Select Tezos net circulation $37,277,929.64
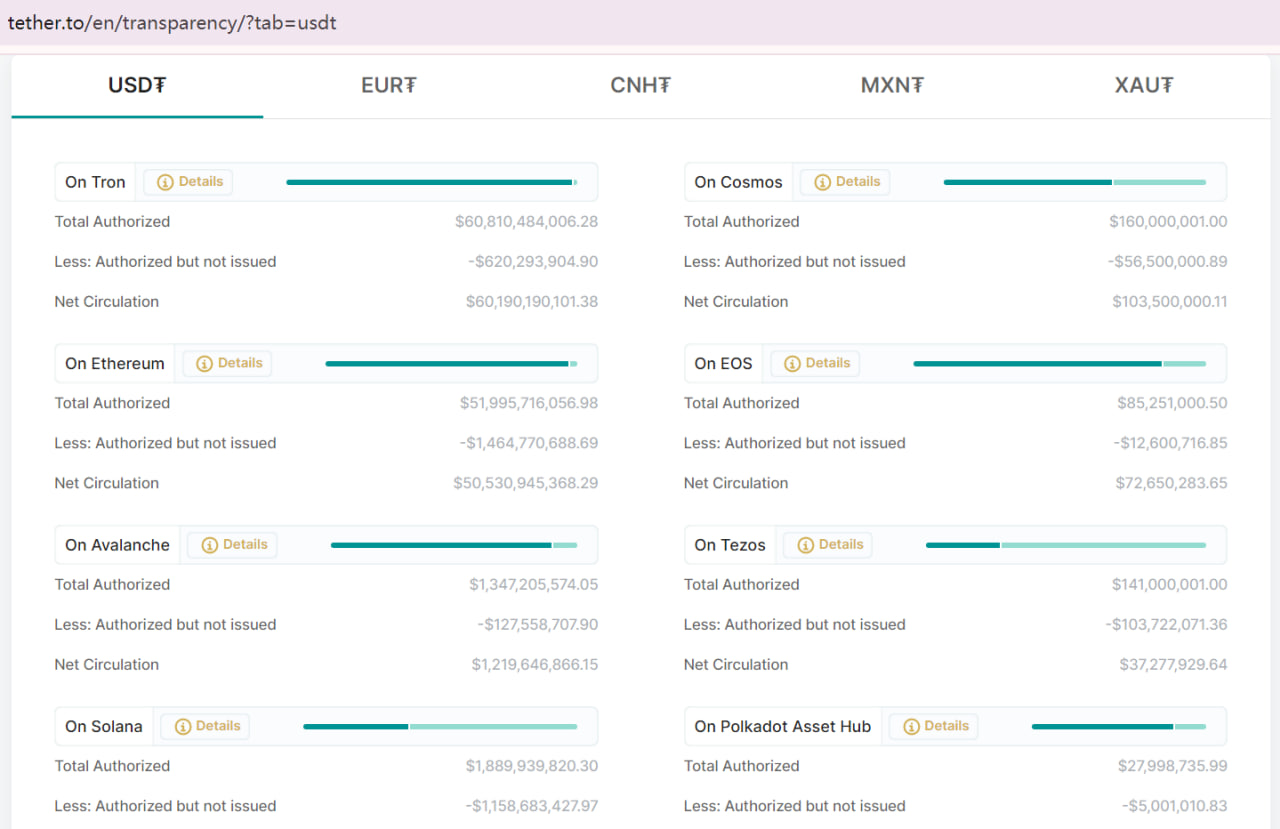The height and width of the screenshot is (829, 1280). (1174, 665)
